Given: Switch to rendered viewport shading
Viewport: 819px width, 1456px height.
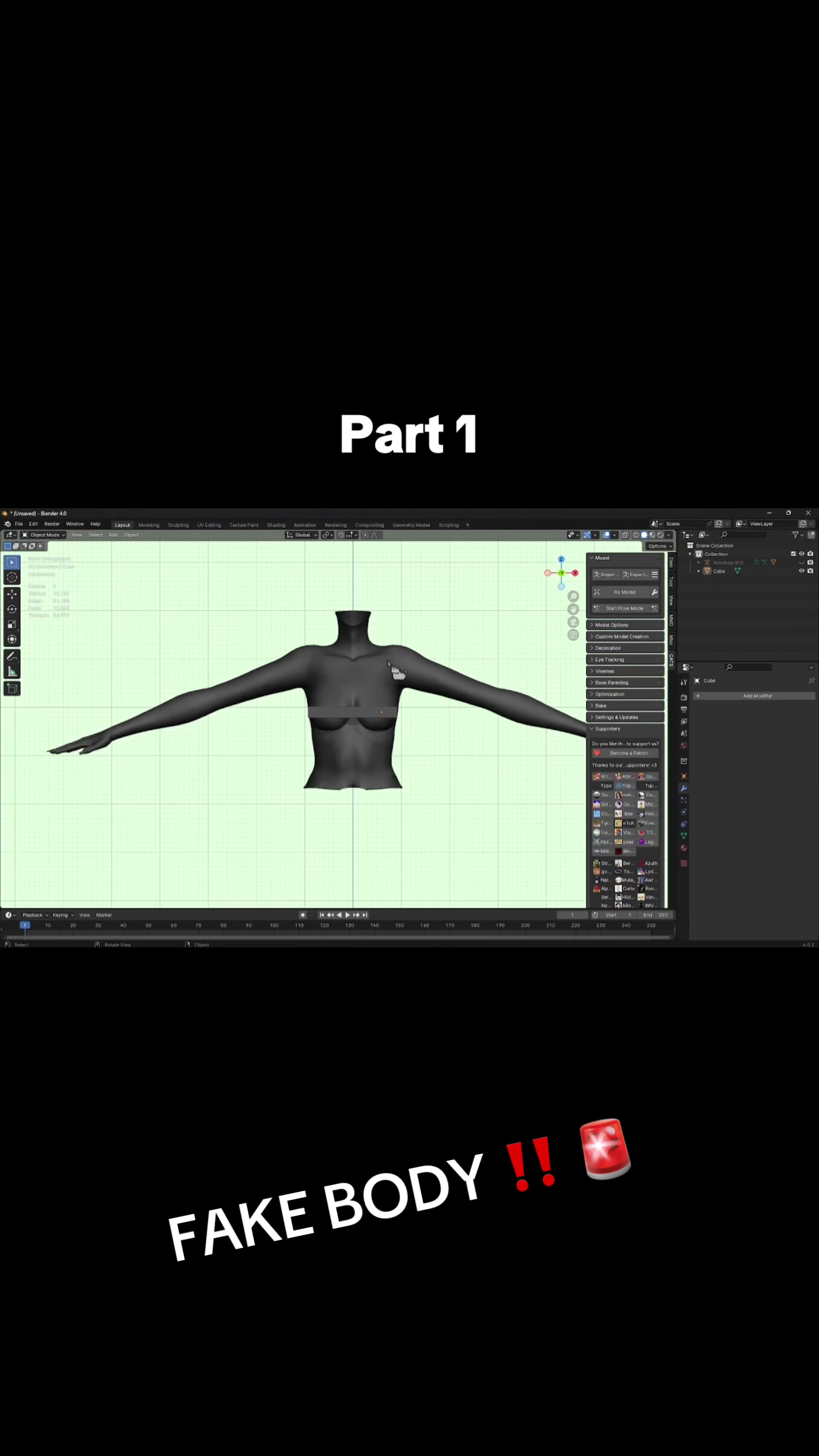Looking at the screenshot, I should (x=660, y=535).
